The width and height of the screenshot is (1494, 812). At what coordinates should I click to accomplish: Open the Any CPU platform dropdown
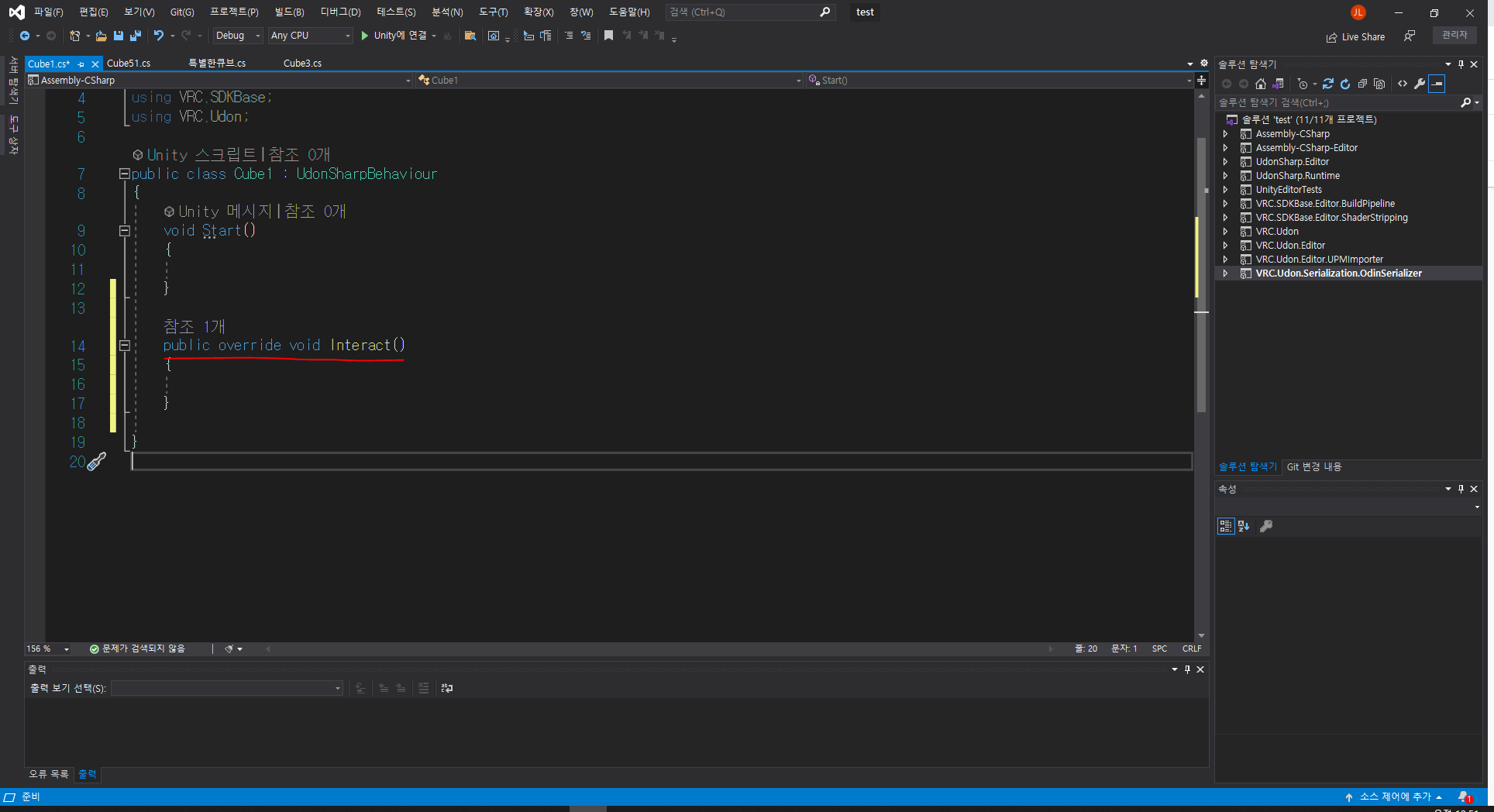coord(311,36)
